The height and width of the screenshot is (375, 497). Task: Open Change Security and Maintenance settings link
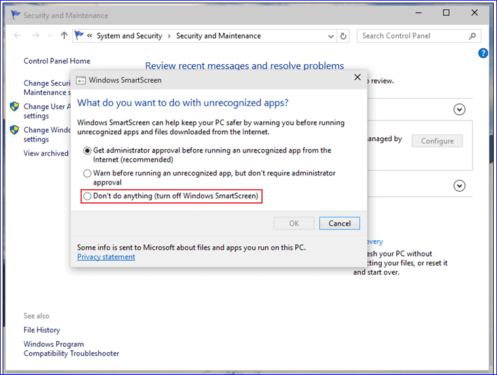pyautogui.click(x=47, y=88)
